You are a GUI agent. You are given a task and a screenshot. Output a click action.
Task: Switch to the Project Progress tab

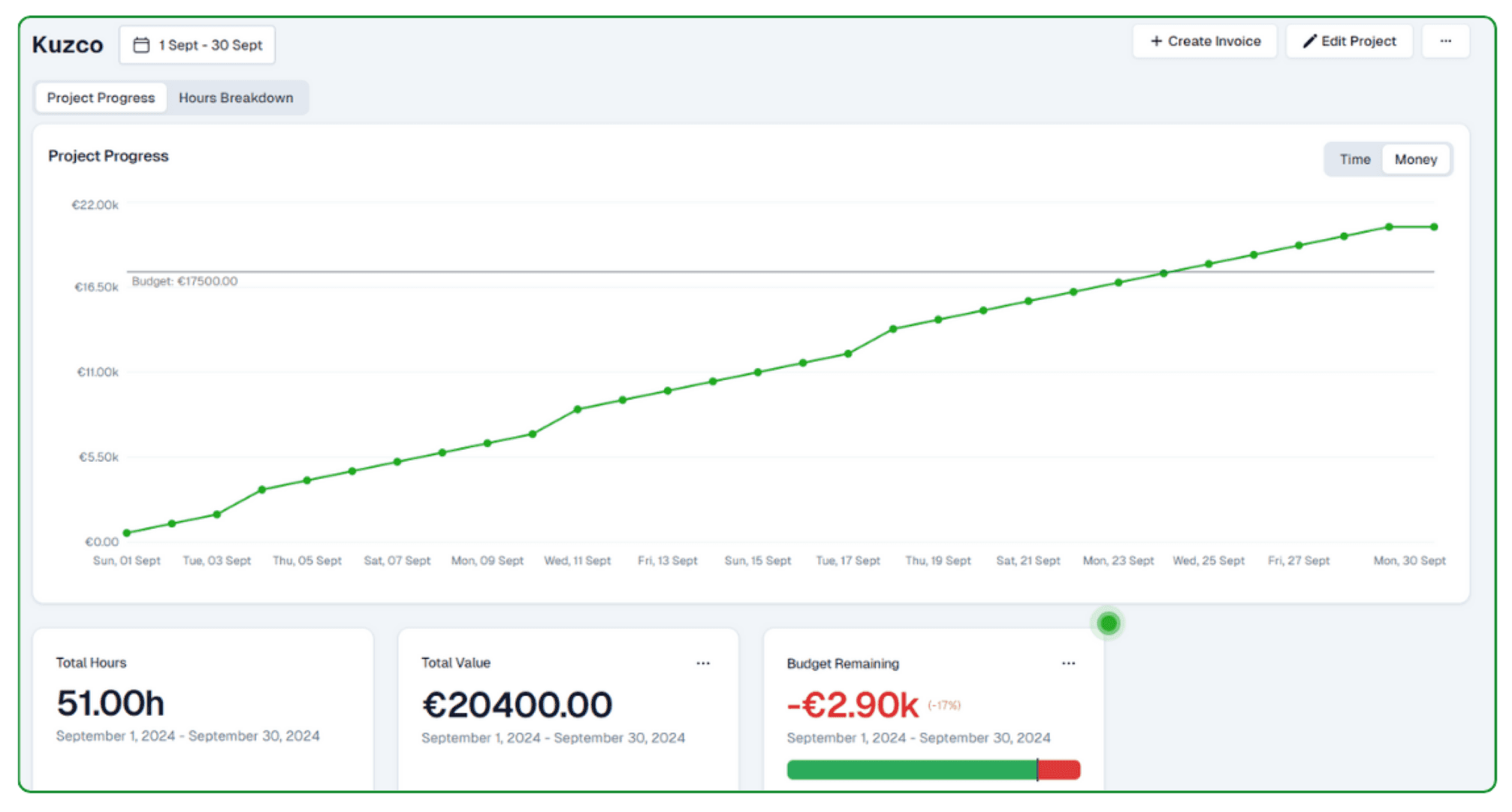tap(101, 98)
